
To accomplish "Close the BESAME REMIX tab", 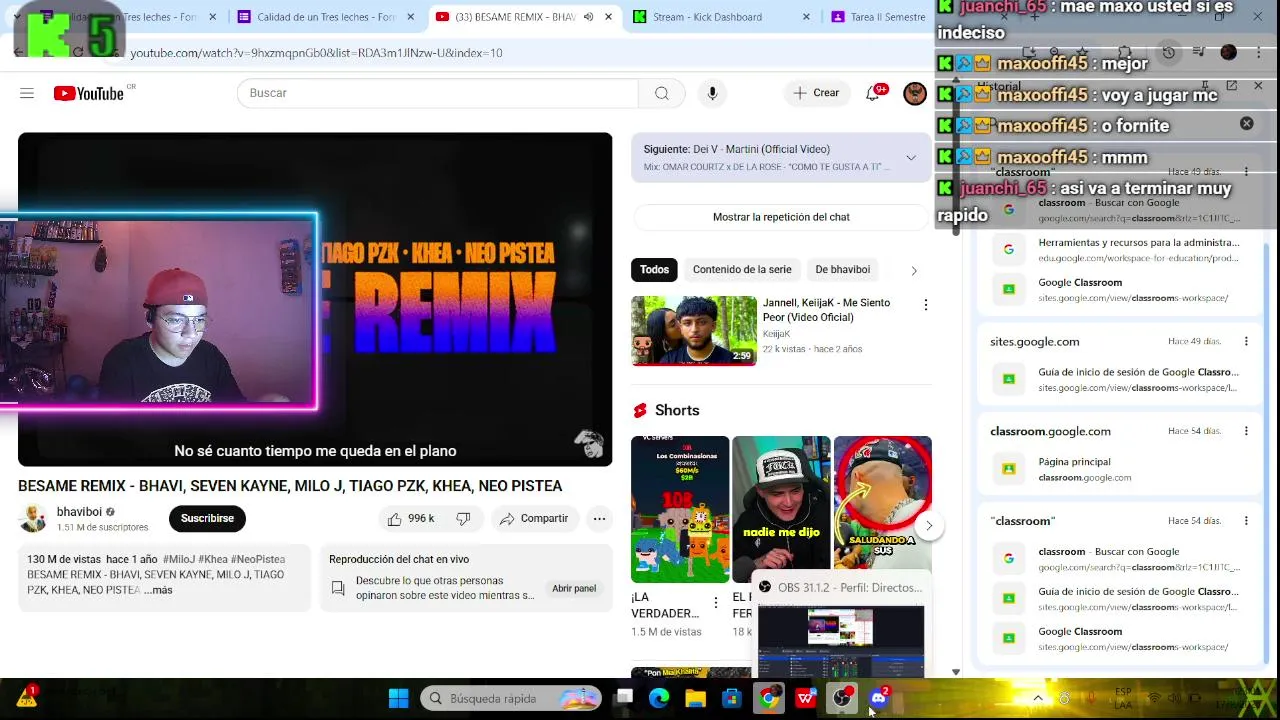I will [608, 17].
